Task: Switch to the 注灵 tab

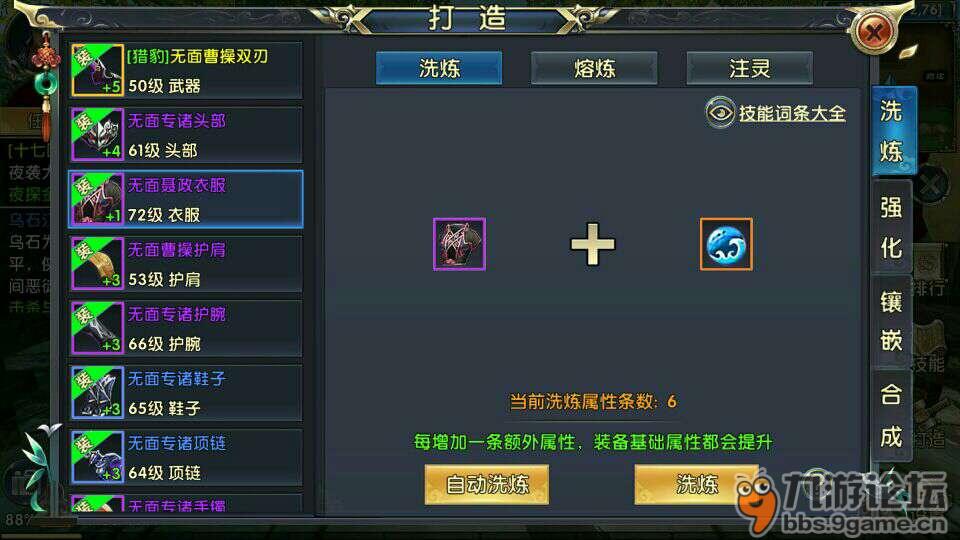Action: (749, 68)
